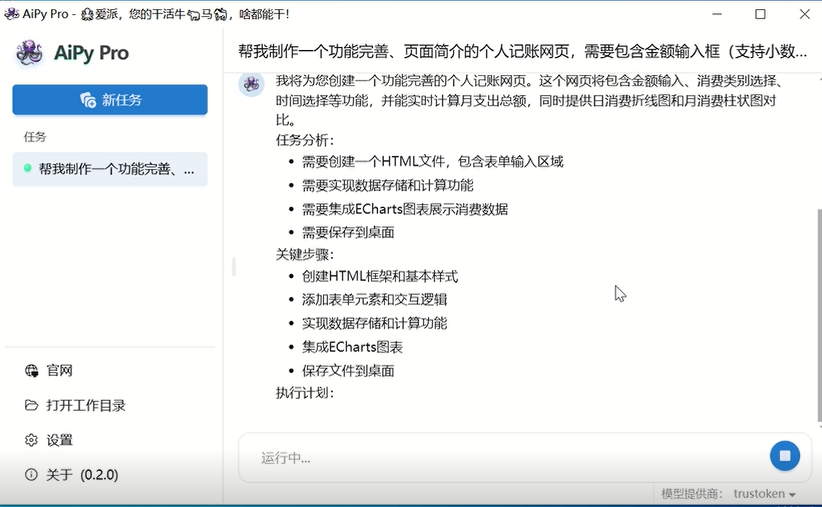Click the title bar app icon
This screenshot has height=507, width=822.
[x=12, y=14]
